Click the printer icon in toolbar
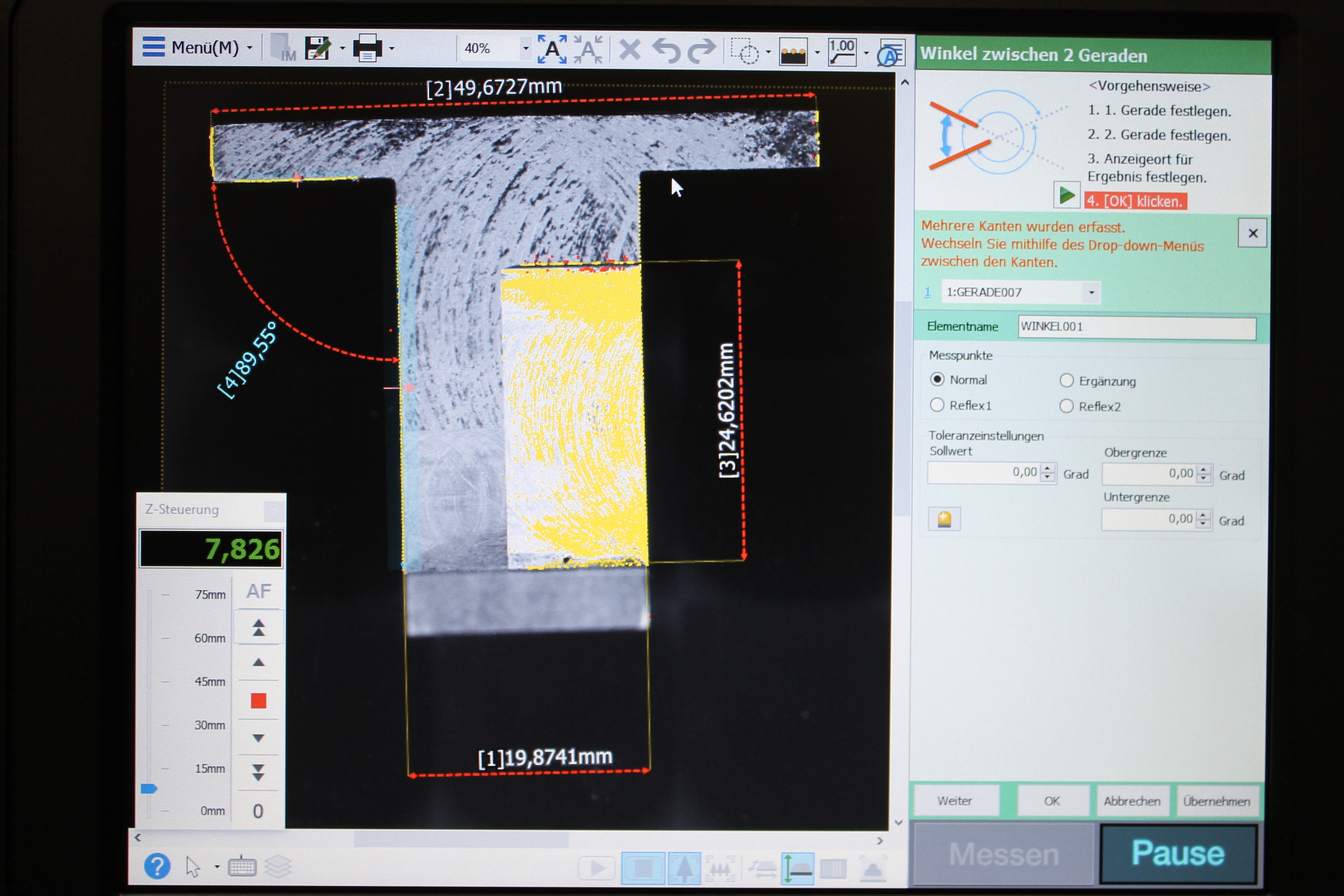The width and height of the screenshot is (1344, 896). tap(367, 48)
